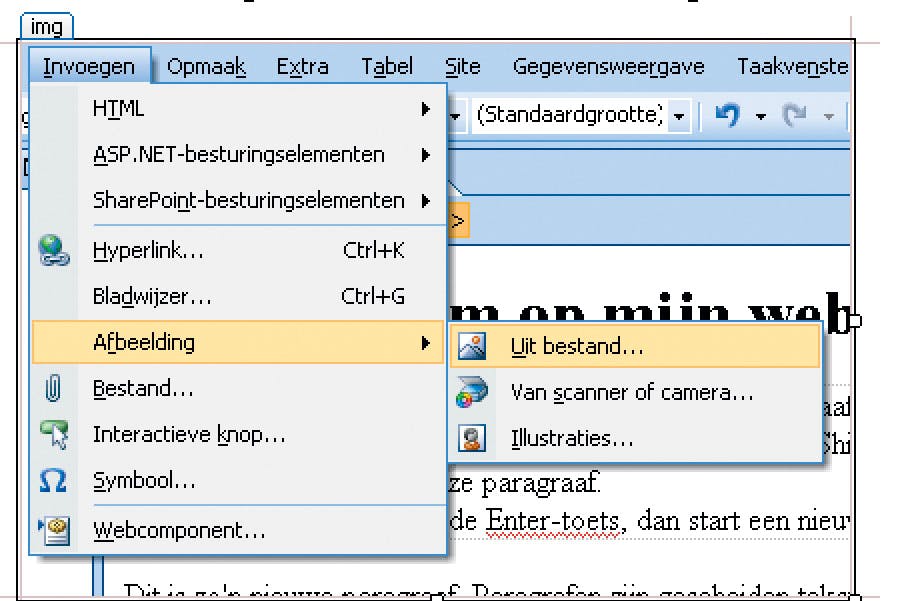Open the Opmaak menu
Screen dimensions: 900x601
pos(207,66)
